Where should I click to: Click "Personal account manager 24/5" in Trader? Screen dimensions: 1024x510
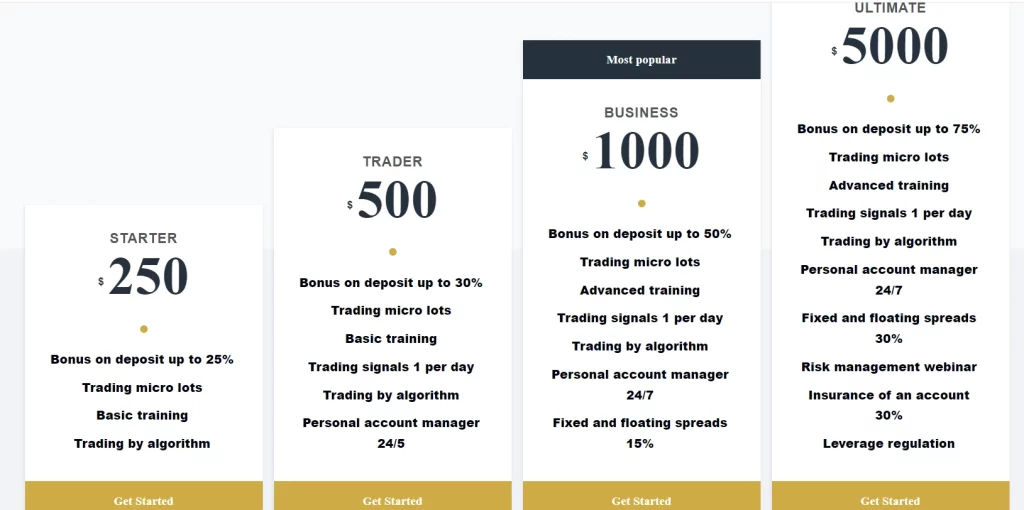point(391,432)
